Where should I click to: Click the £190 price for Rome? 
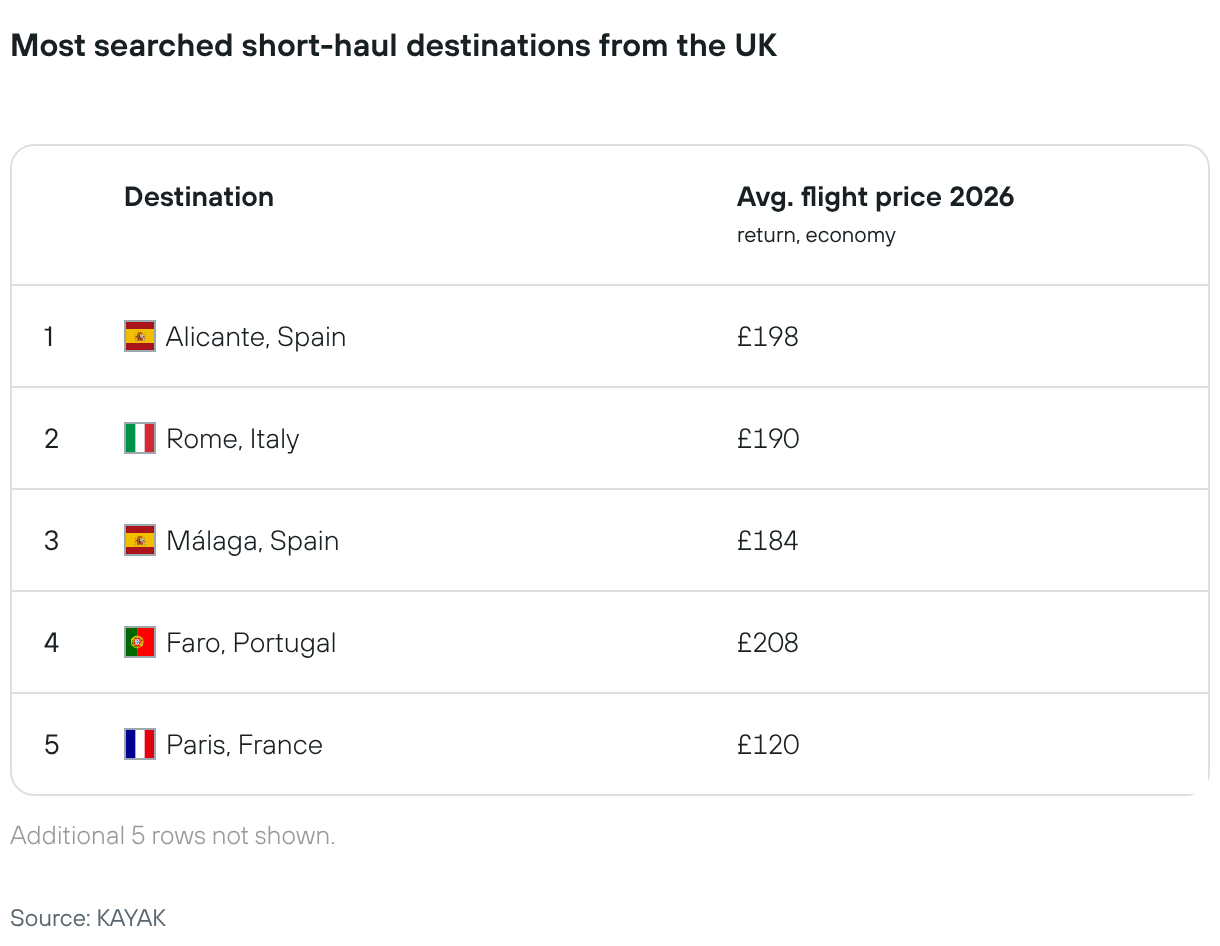point(768,439)
